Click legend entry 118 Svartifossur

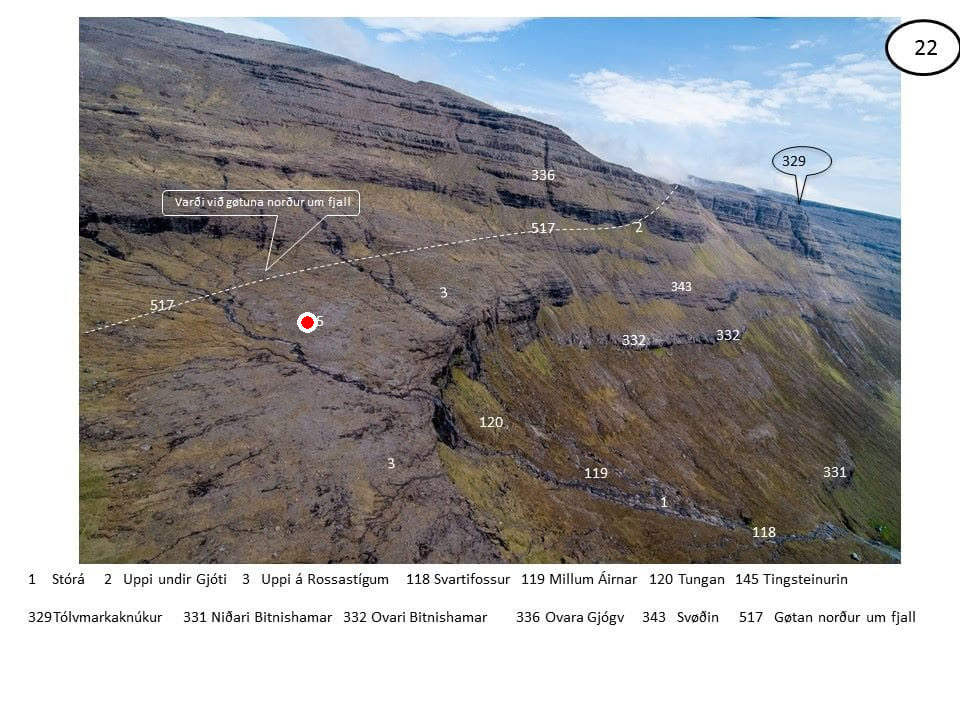tap(458, 579)
